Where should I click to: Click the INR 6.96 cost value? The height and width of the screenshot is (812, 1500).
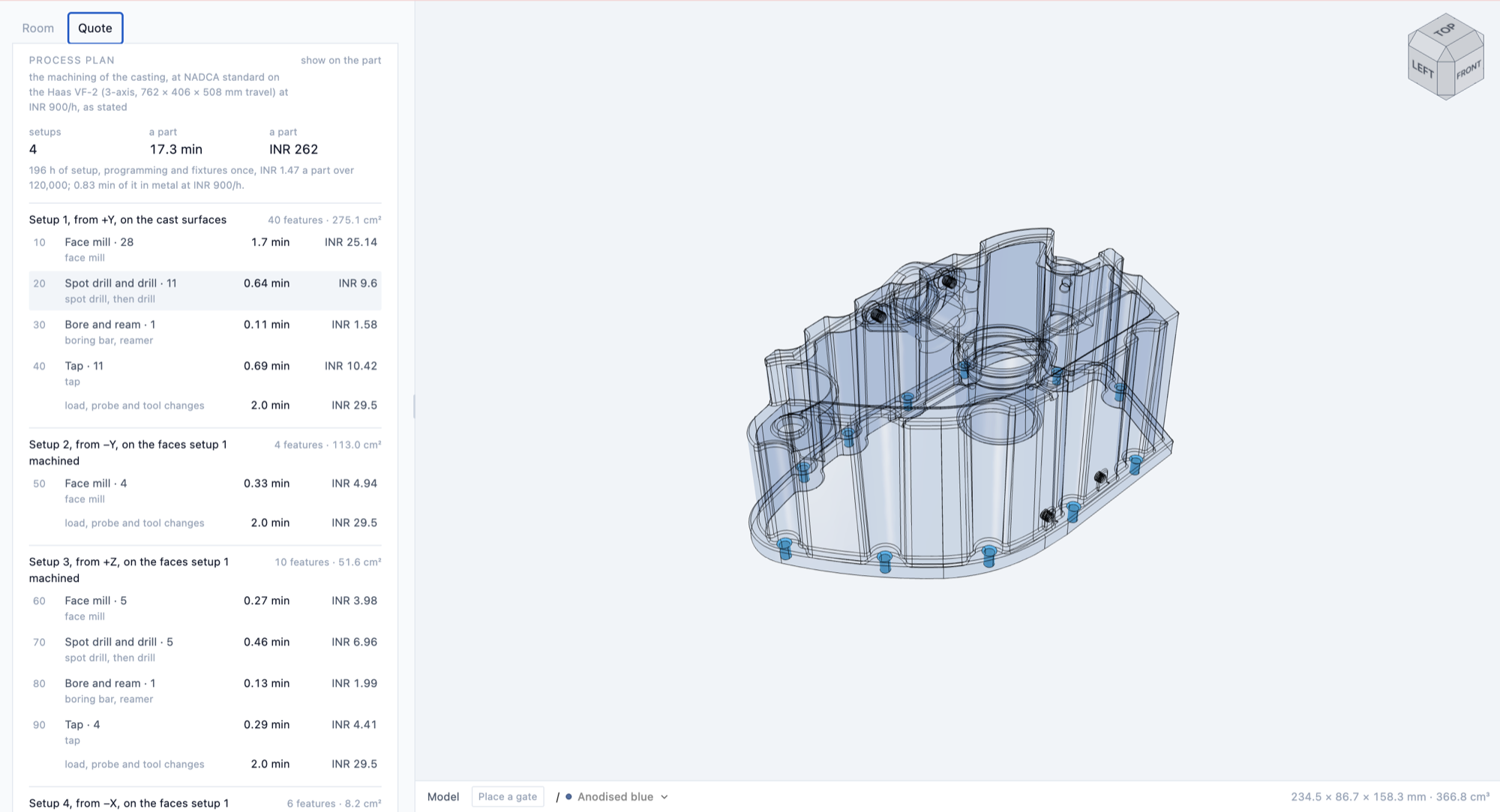(354, 642)
